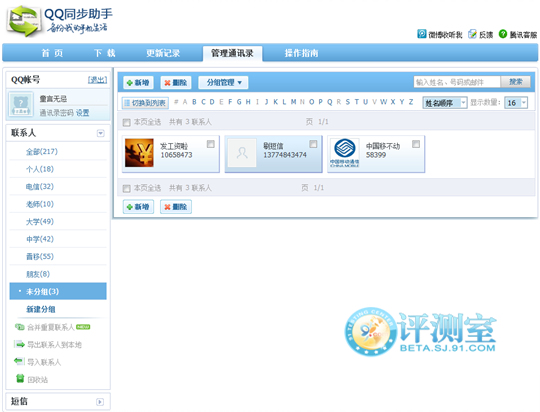Image resolution: width=540 pixels, height=412 pixels.
Task: Select the 未分组(3) group
Action: click(x=58, y=291)
